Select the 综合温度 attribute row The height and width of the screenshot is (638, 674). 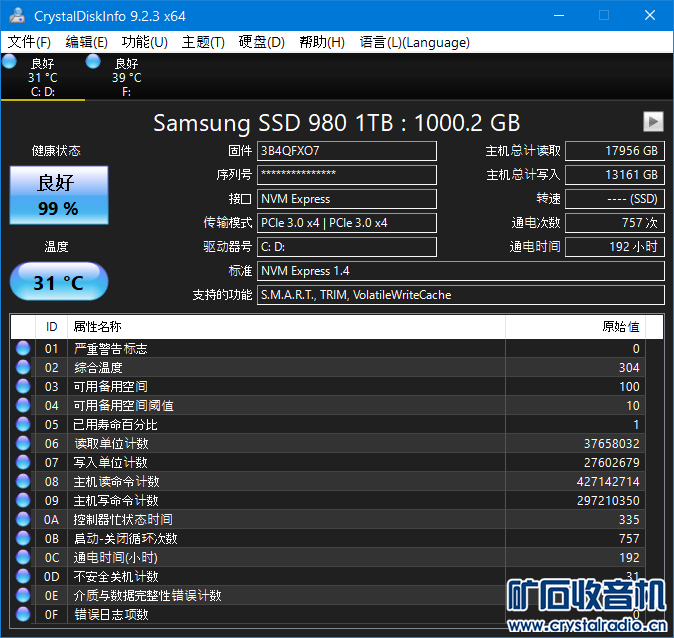[x=328, y=367]
